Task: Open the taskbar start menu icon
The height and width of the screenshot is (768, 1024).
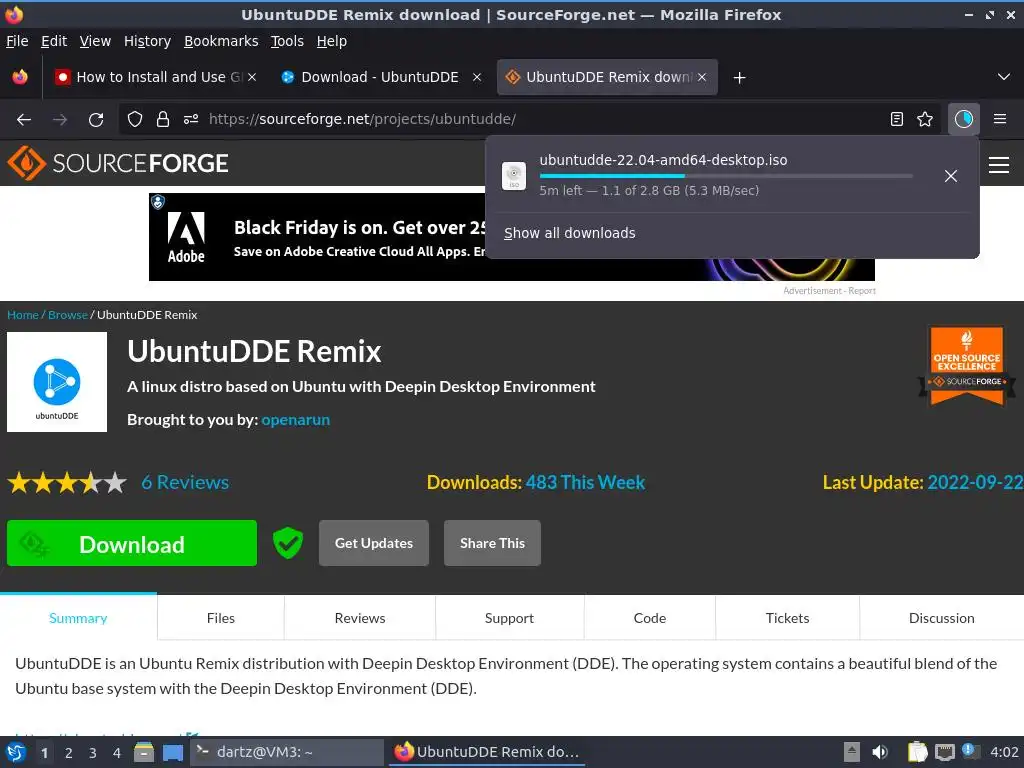Action: (x=16, y=752)
